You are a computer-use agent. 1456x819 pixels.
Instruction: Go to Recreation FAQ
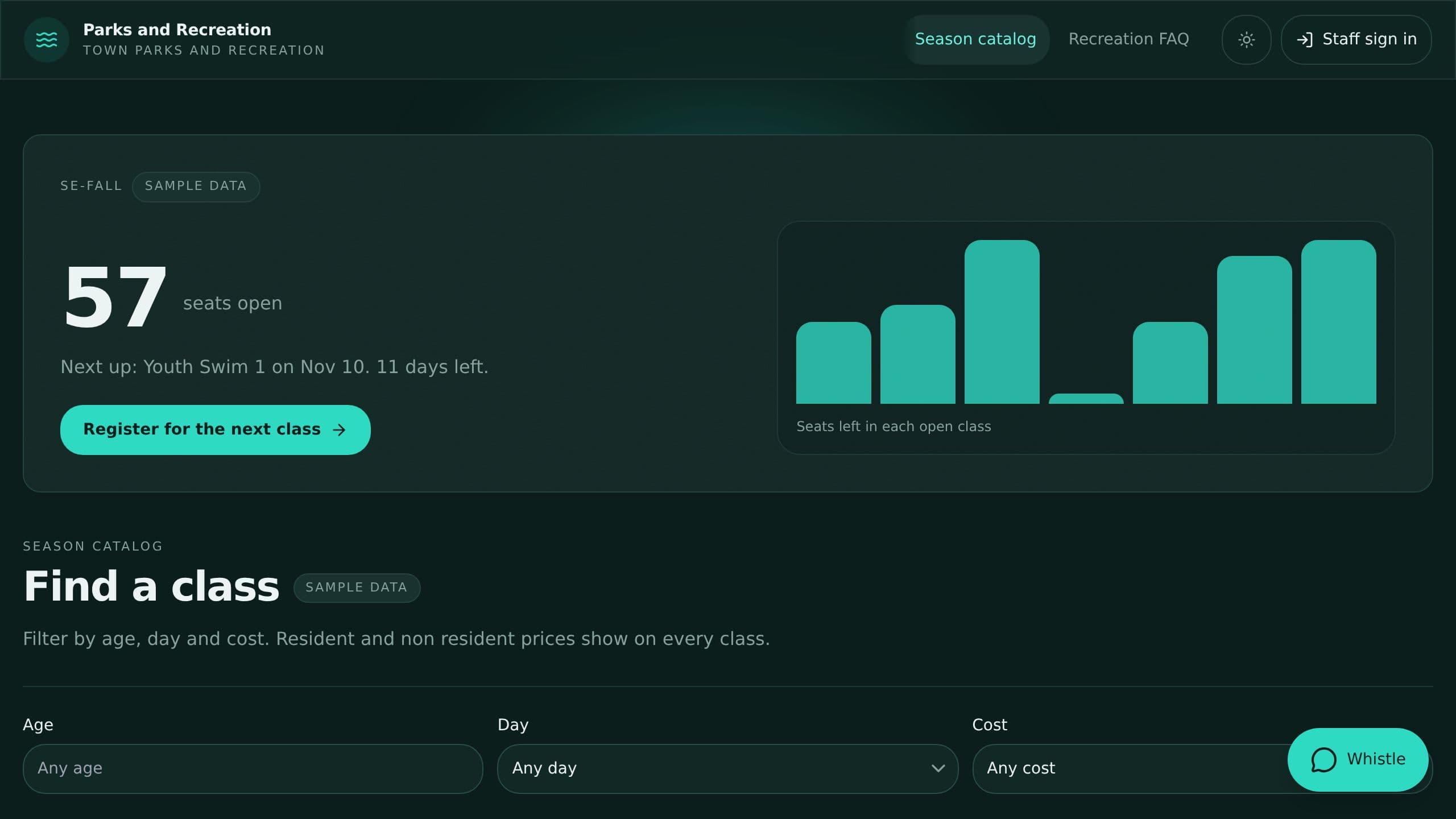[x=1128, y=40]
